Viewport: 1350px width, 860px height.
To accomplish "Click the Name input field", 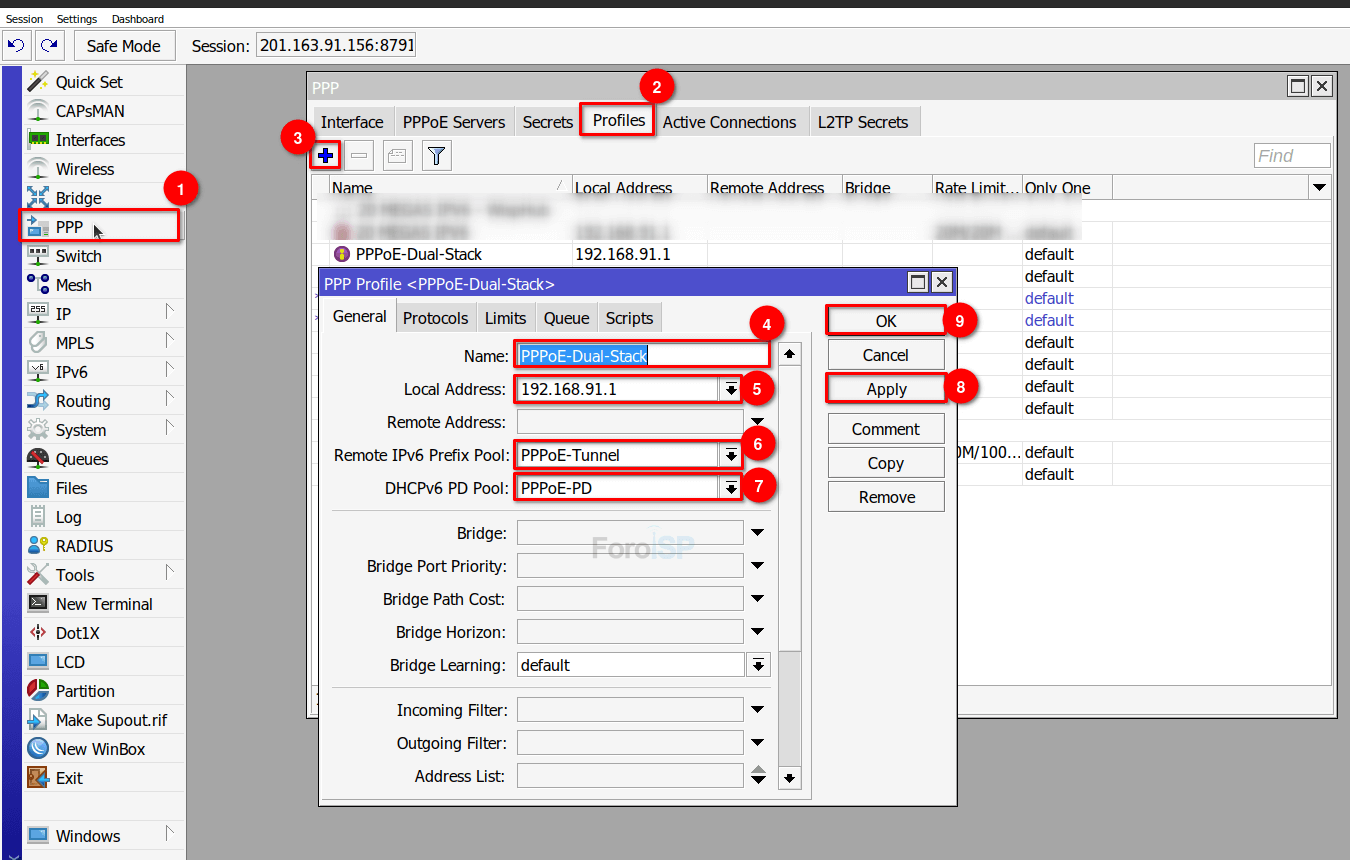I will 642,355.
